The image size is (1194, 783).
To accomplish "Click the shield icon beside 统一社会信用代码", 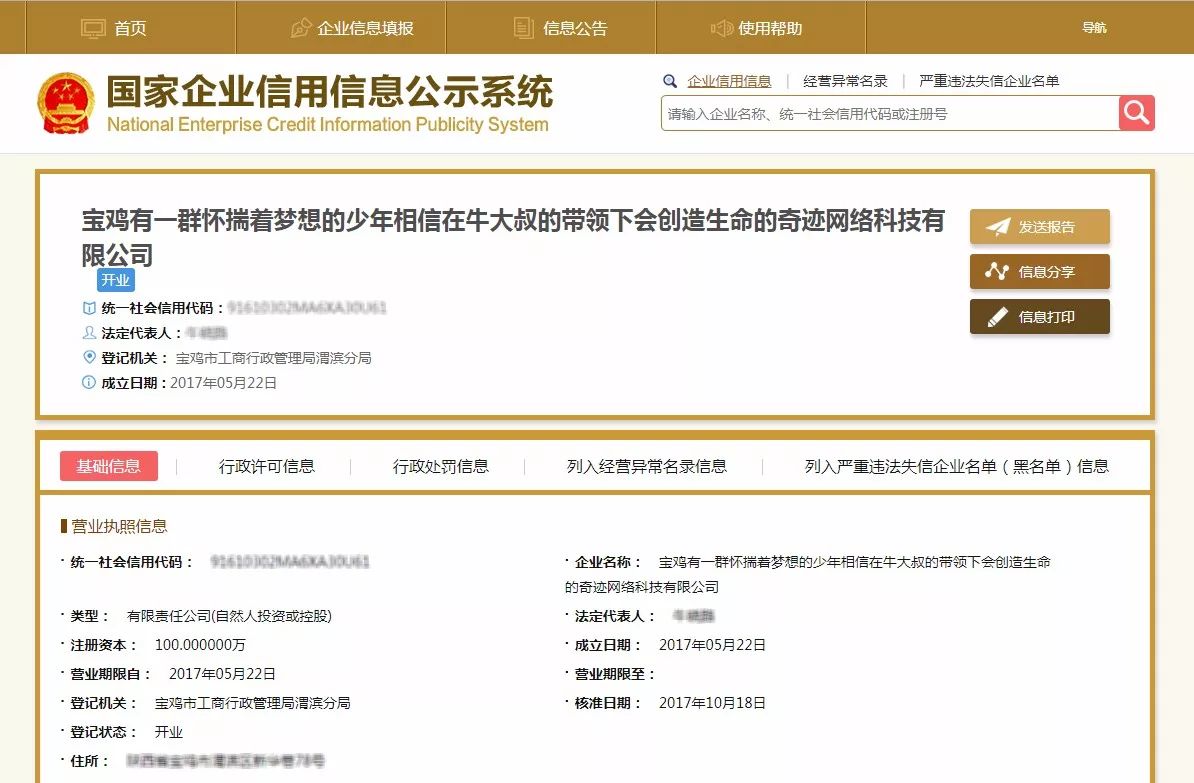I will [89, 308].
